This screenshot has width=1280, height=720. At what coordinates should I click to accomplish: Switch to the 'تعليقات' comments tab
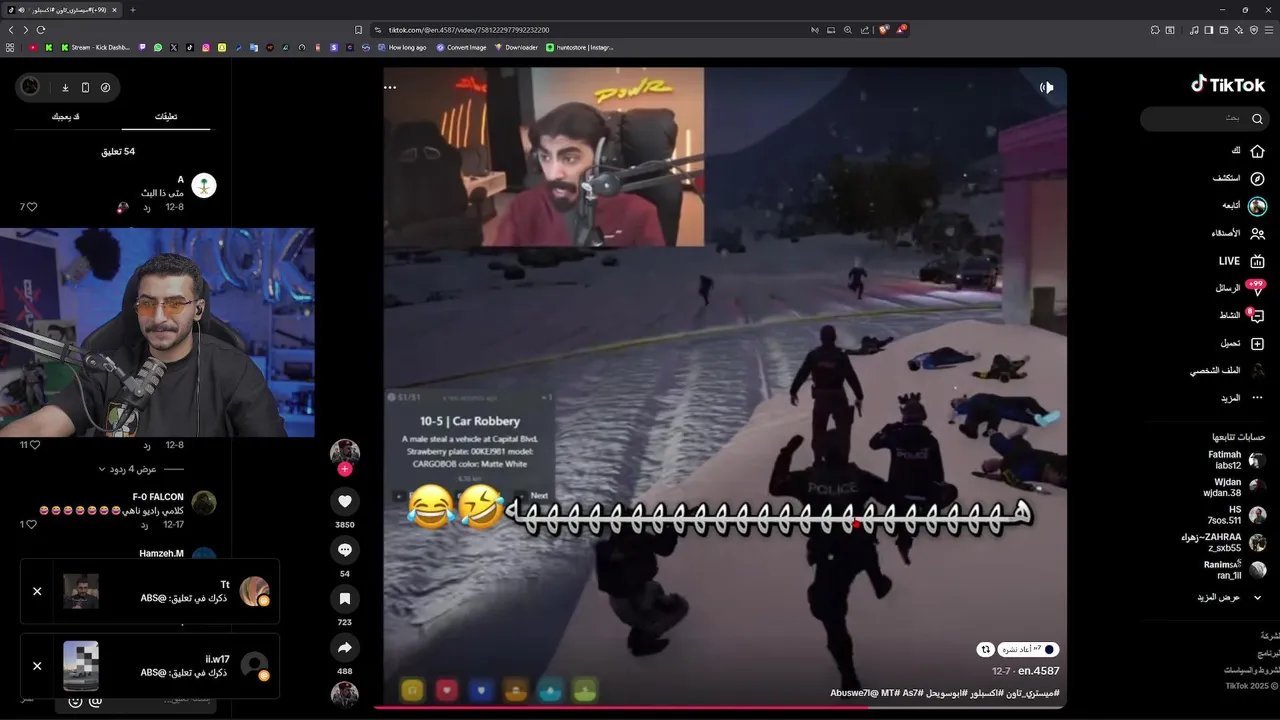click(166, 117)
